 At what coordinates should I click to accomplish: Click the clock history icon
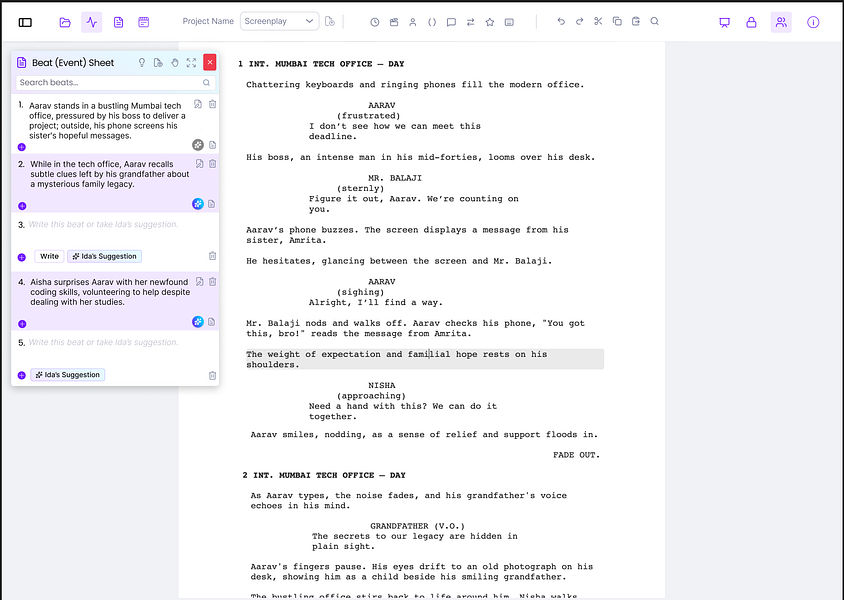click(375, 22)
